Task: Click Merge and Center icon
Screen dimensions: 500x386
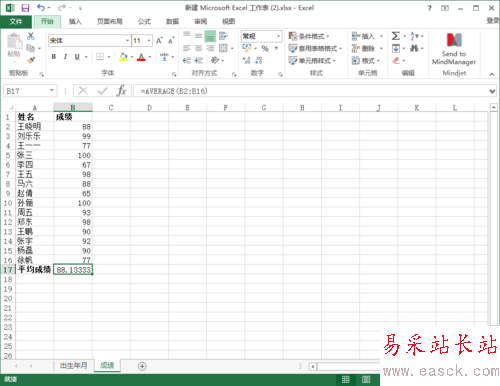Action: [x=223, y=48]
